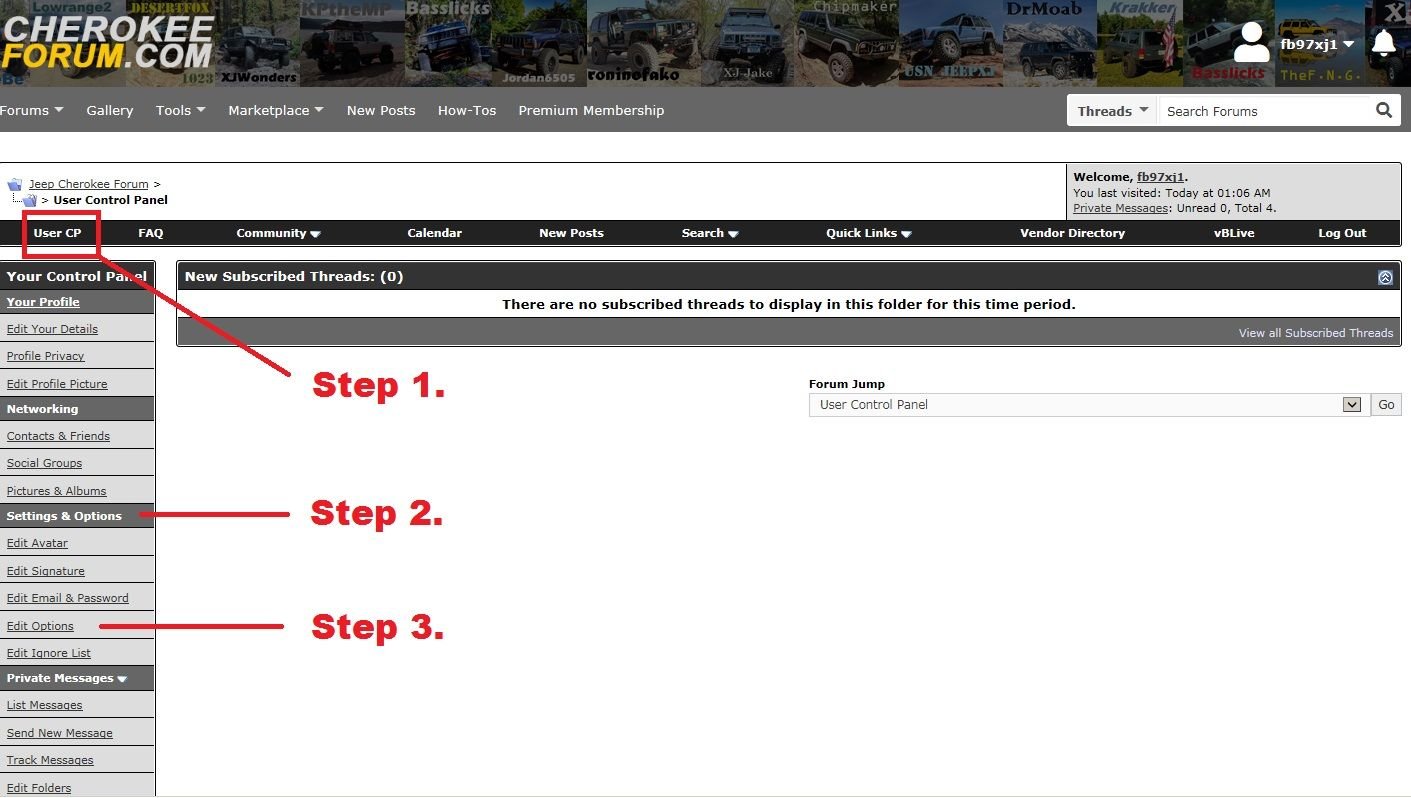Expand the Threads search type dropdown
The width and height of the screenshot is (1411, 798).
pos(1112,111)
